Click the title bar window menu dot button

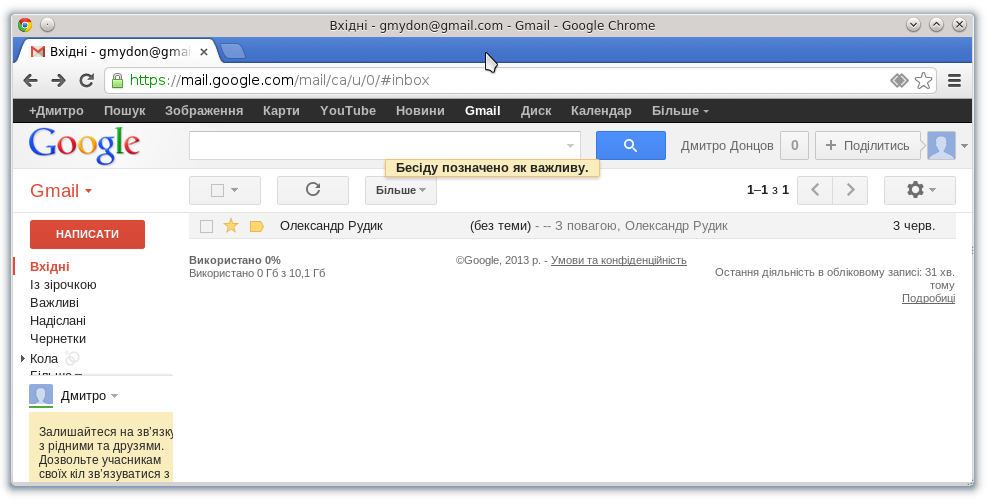(48, 25)
